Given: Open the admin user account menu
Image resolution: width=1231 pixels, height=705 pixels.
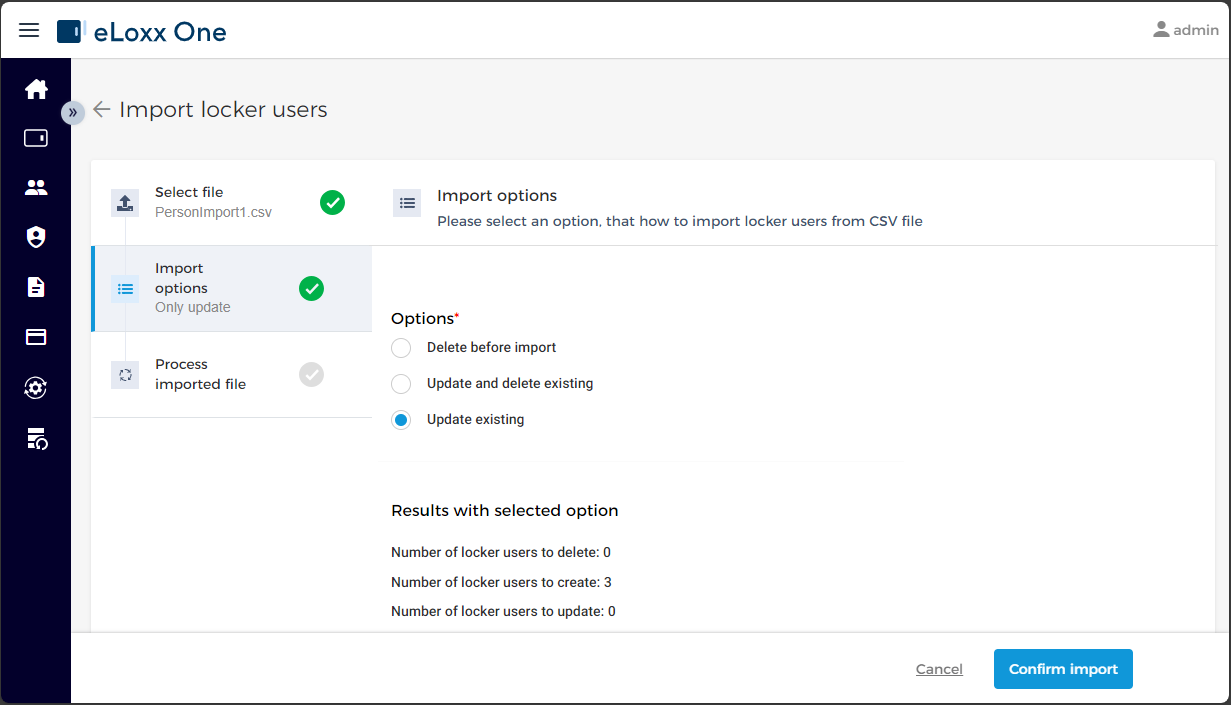Looking at the screenshot, I should [1186, 30].
